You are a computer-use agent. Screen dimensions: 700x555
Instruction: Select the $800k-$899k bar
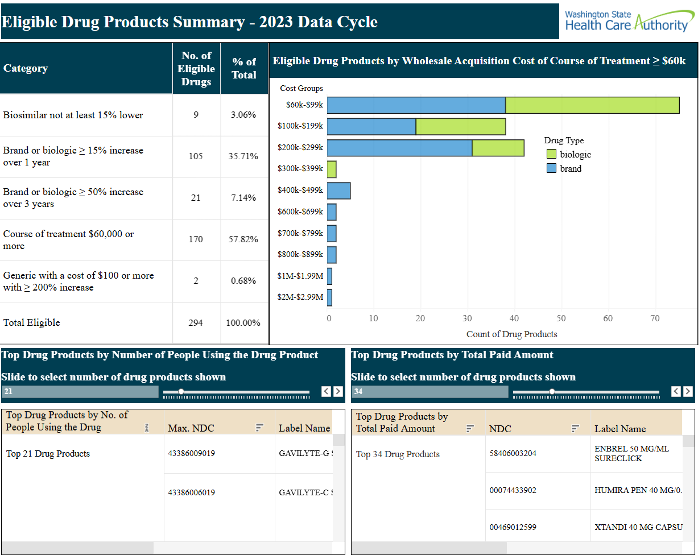click(332, 255)
